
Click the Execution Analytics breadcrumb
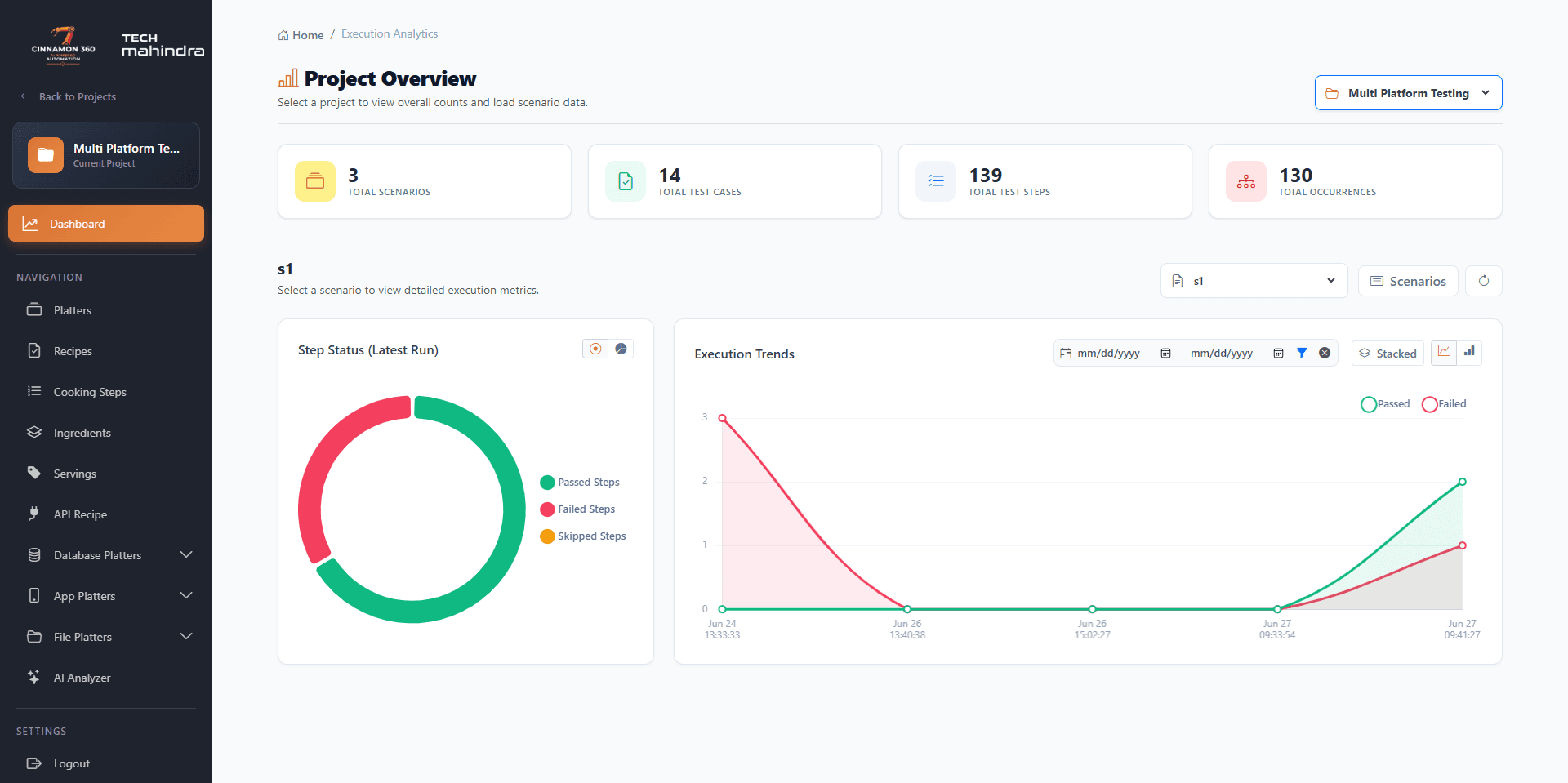point(390,34)
